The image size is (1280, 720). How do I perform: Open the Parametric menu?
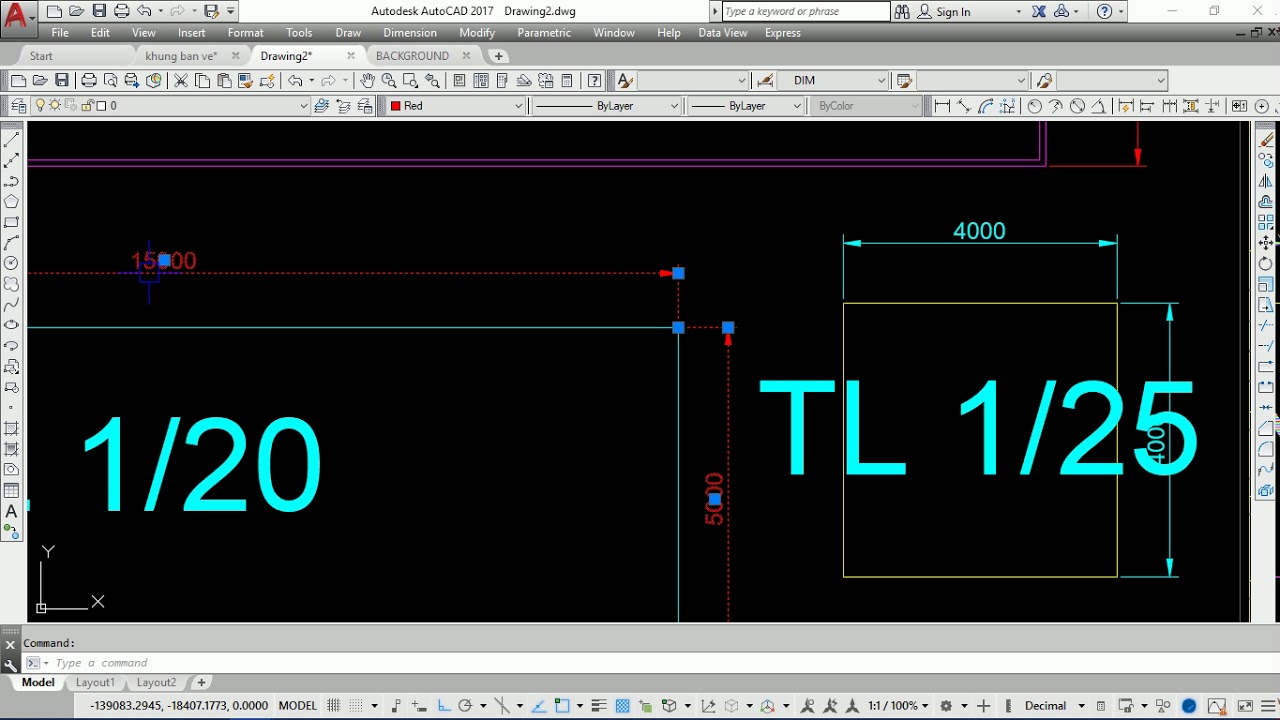tap(544, 33)
